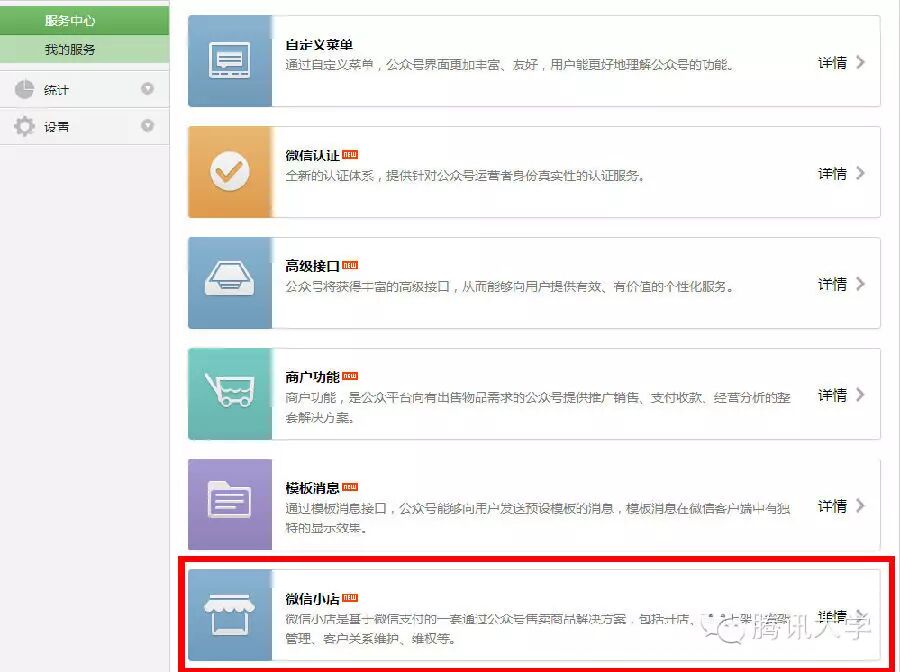Click chevron arrow on 高级接口 row
Screen dimensions: 900x672
click(860, 283)
